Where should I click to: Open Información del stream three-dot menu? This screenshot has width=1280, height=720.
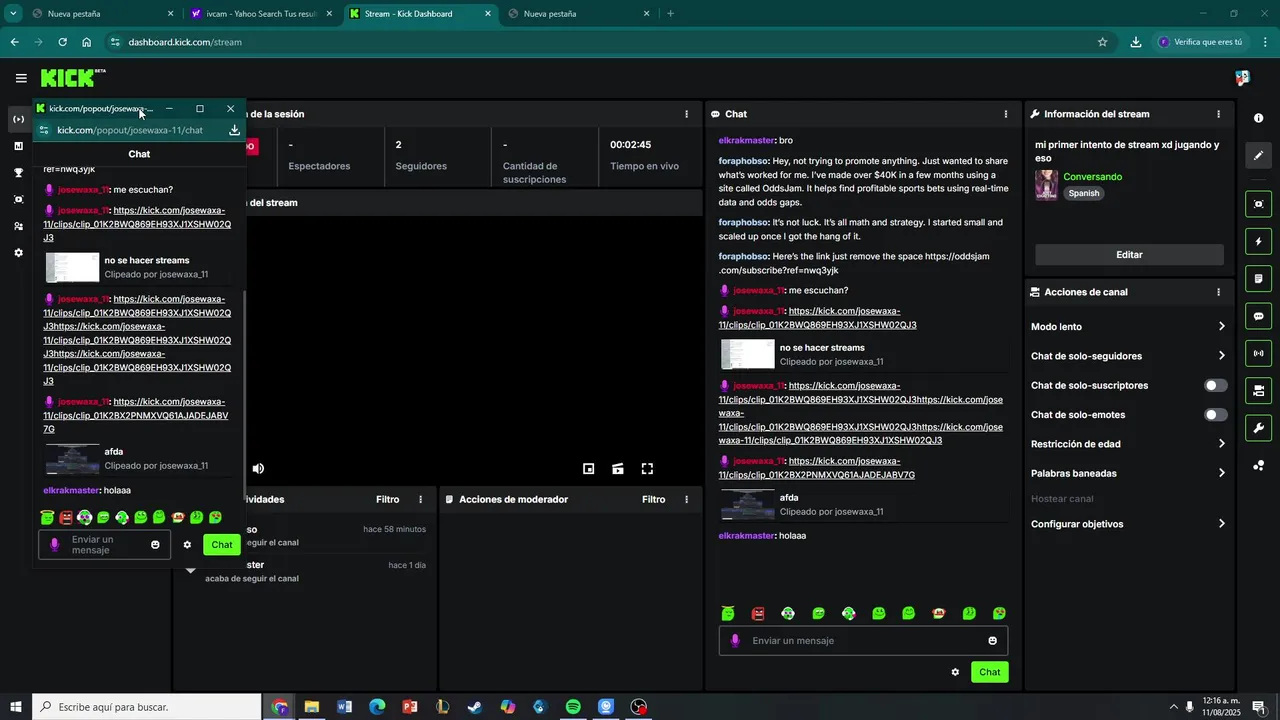(1218, 114)
